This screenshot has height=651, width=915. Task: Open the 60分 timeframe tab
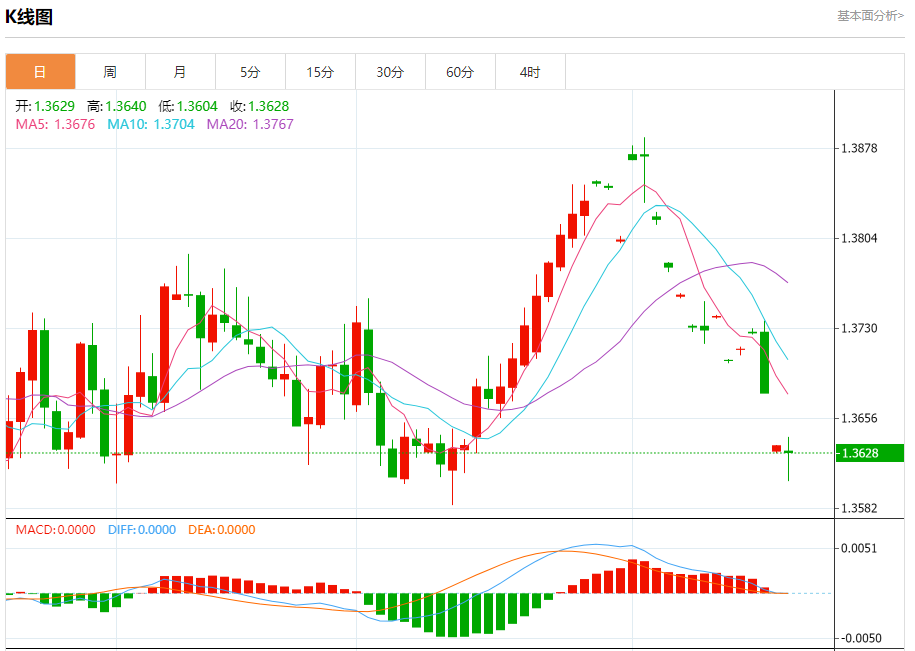(x=460, y=72)
